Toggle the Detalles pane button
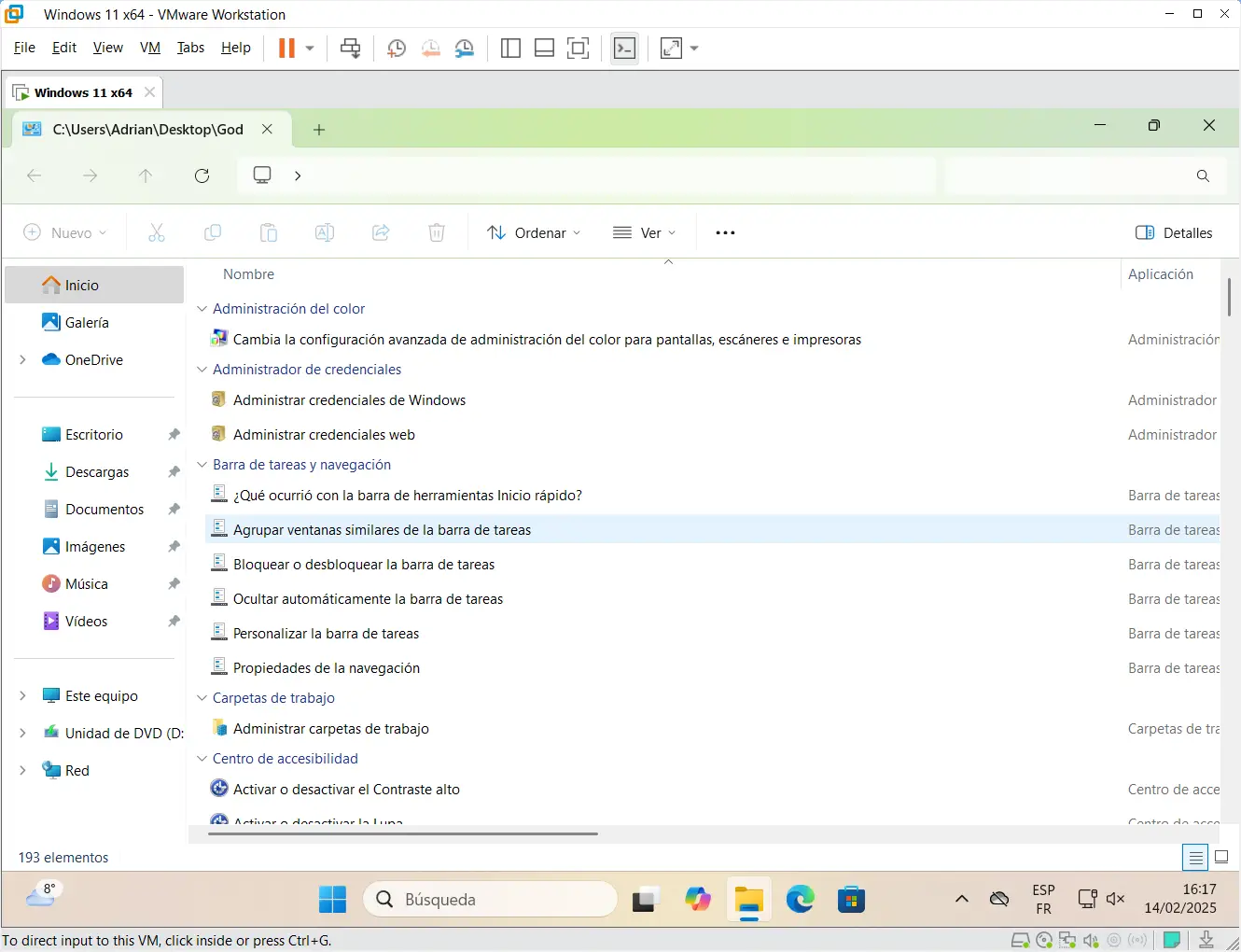Screen dimensions: 1241x952 coord(1174,232)
